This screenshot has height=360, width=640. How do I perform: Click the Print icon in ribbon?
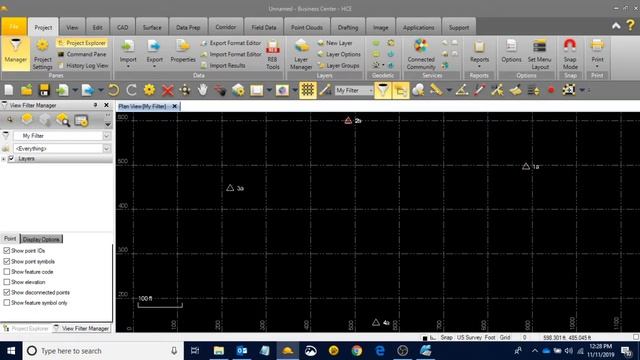pos(597,45)
